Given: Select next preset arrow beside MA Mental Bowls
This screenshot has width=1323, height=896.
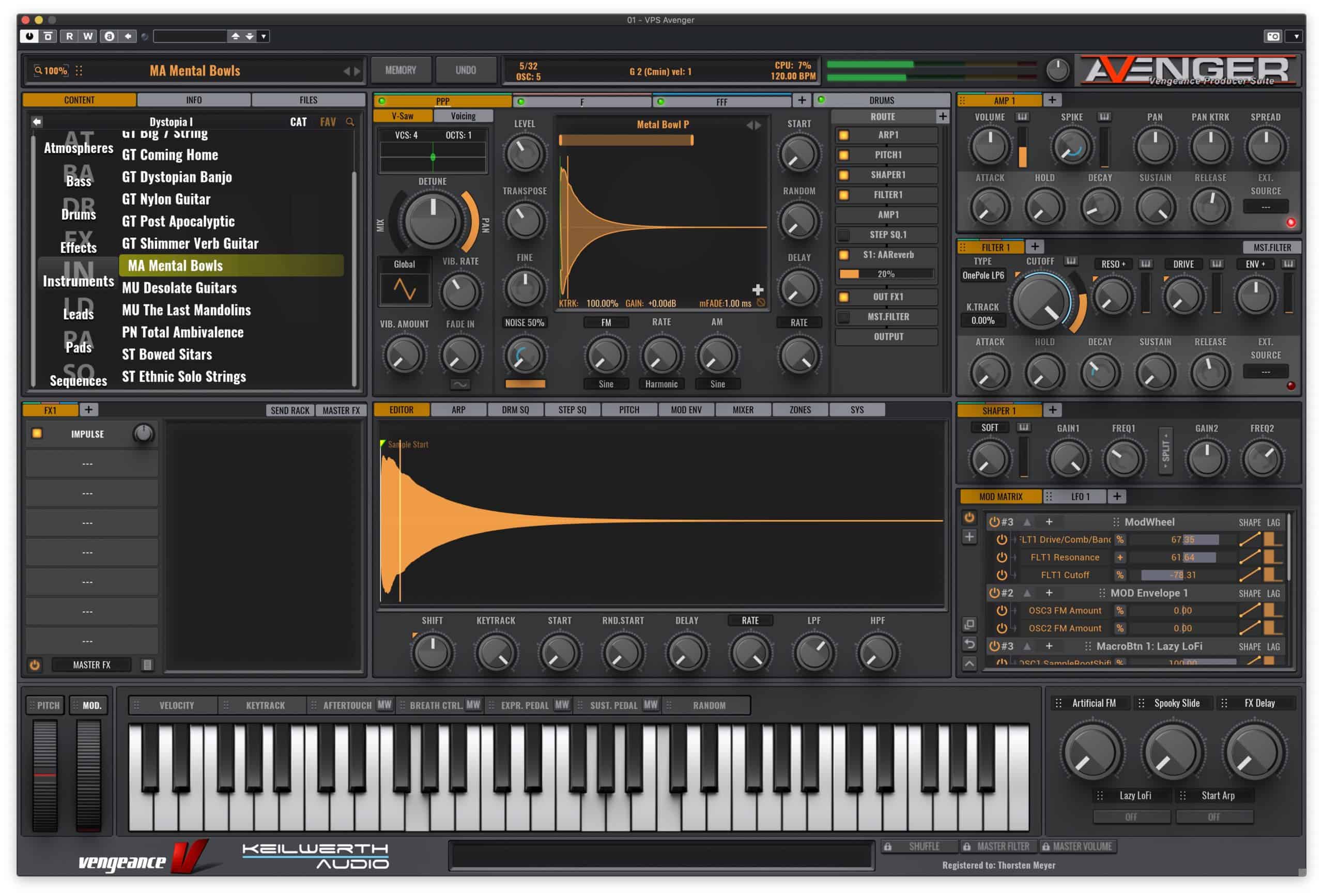Looking at the screenshot, I should point(358,71).
